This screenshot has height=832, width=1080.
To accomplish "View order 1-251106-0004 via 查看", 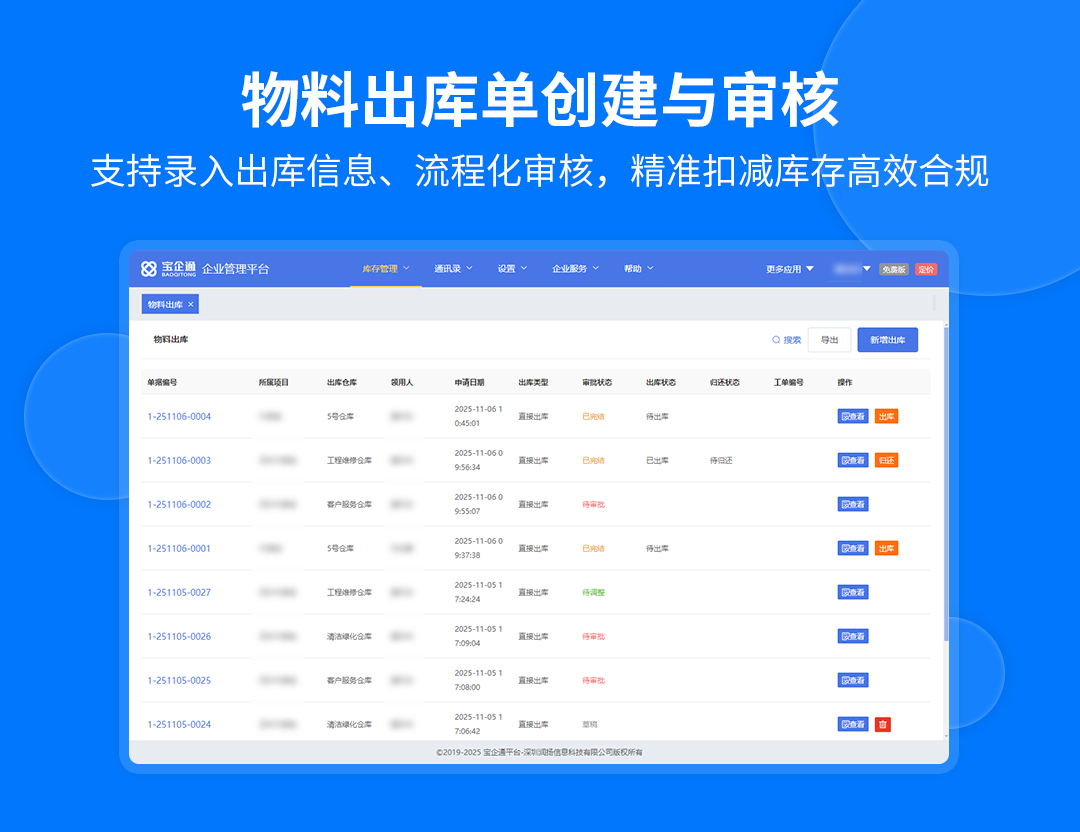I will tap(853, 417).
